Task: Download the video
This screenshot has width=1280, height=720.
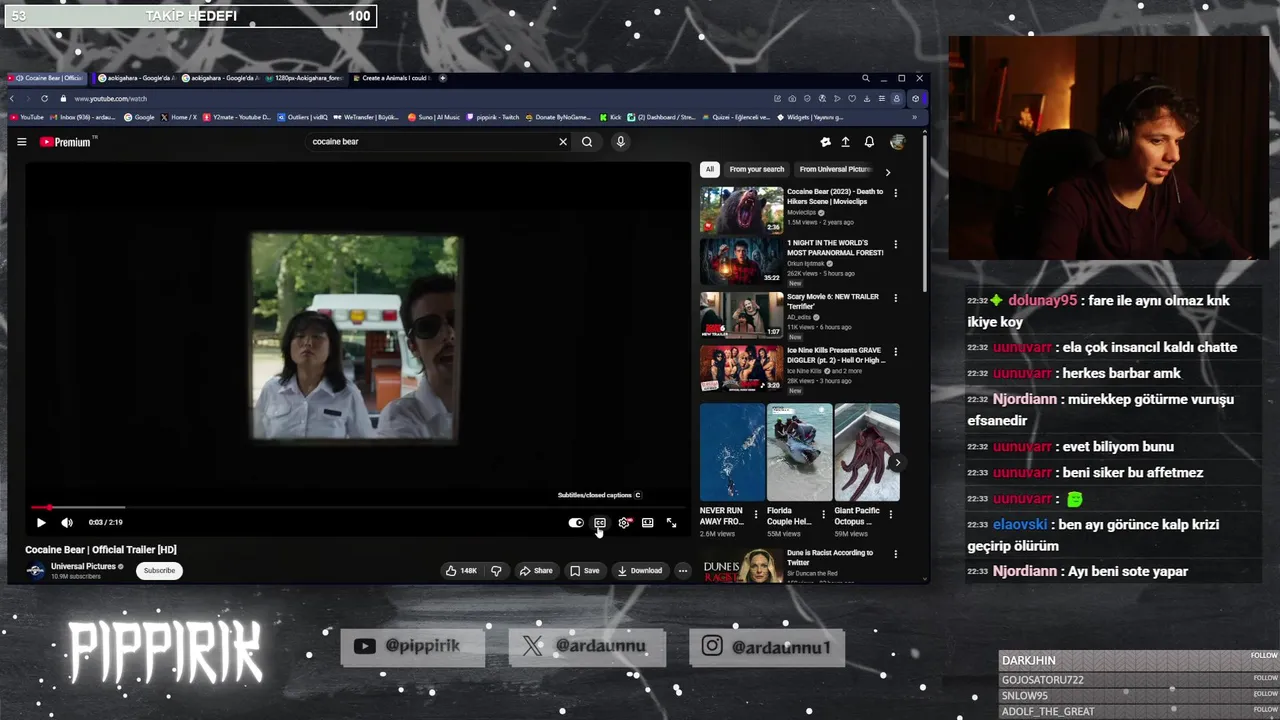Action: tap(640, 571)
